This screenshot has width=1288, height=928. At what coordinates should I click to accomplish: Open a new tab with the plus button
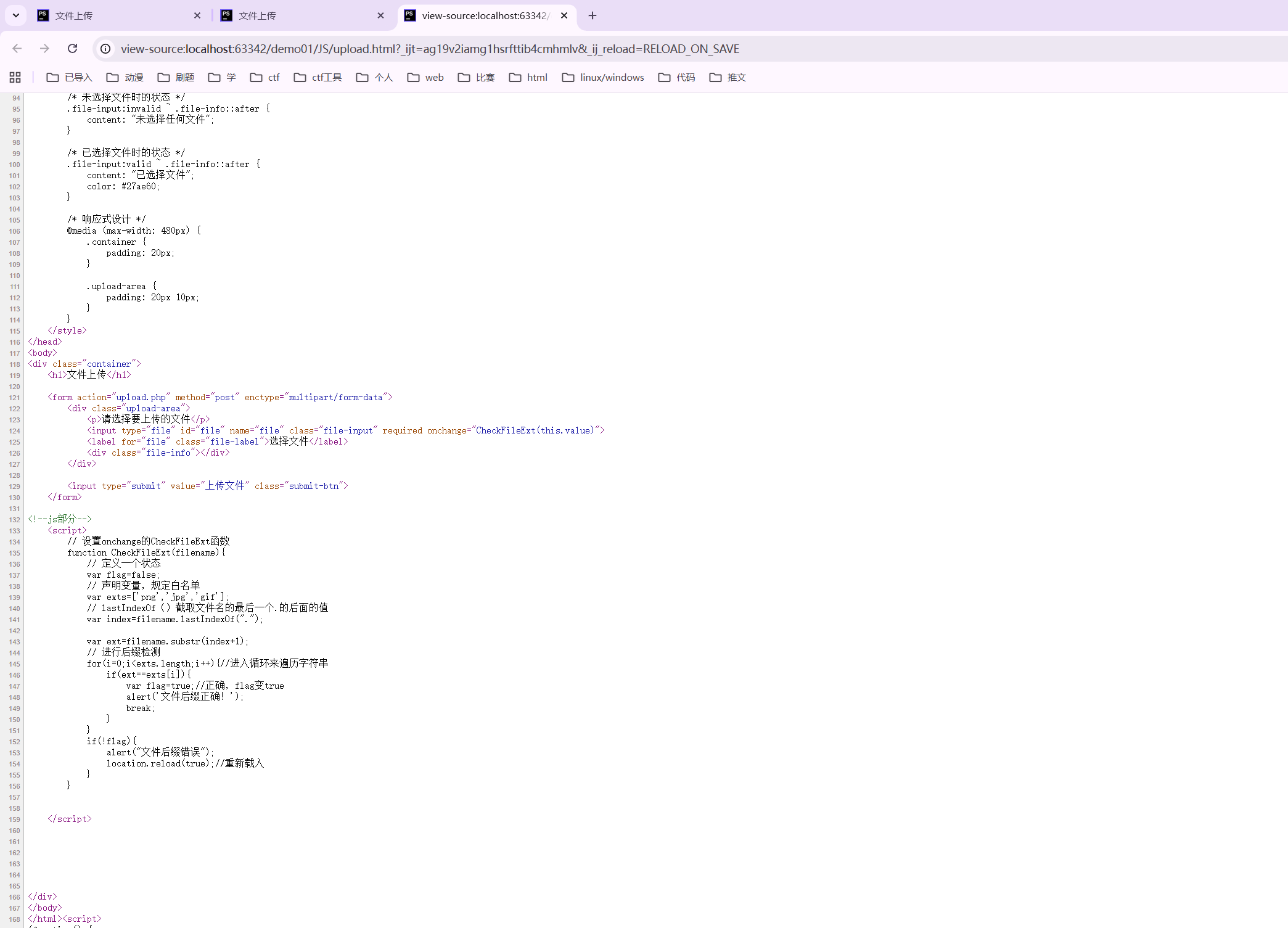point(592,15)
